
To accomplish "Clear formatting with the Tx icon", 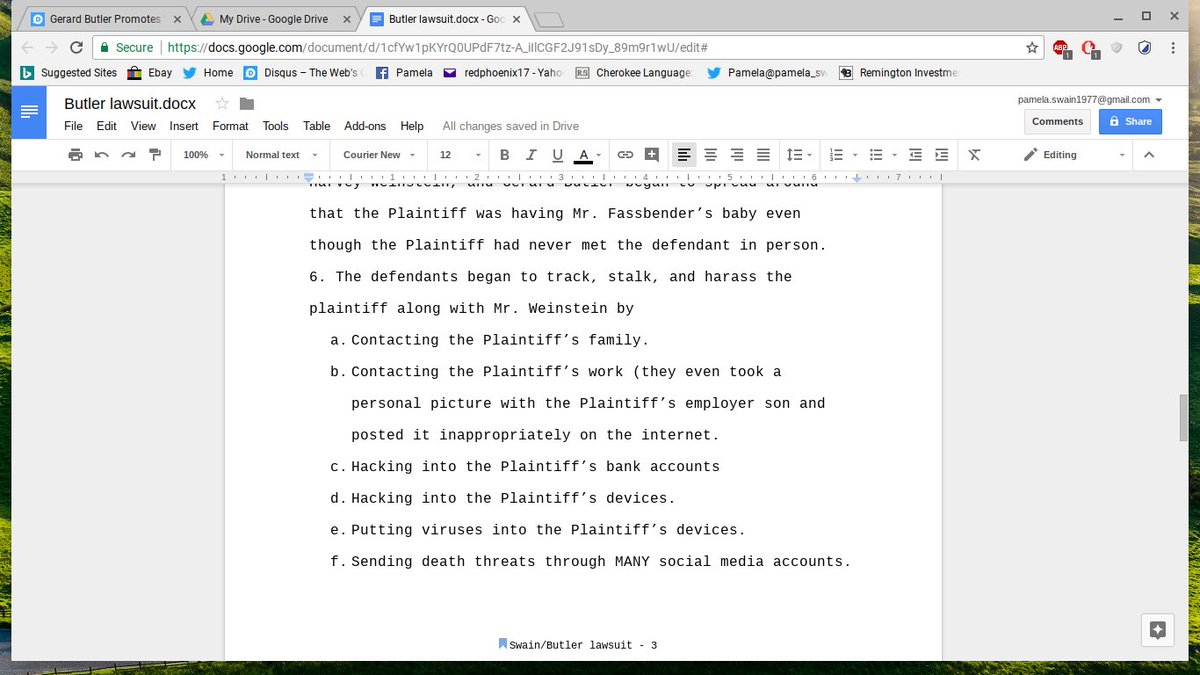I will [975, 155].
